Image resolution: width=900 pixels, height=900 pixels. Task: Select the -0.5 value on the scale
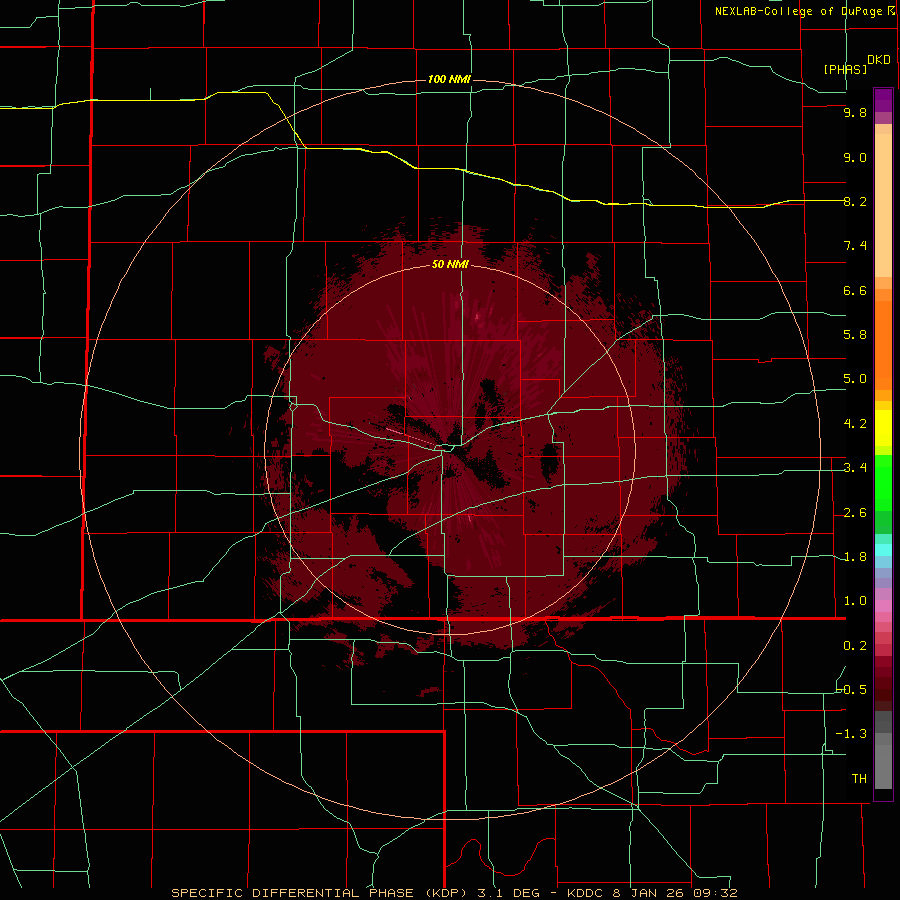(852, 690)
